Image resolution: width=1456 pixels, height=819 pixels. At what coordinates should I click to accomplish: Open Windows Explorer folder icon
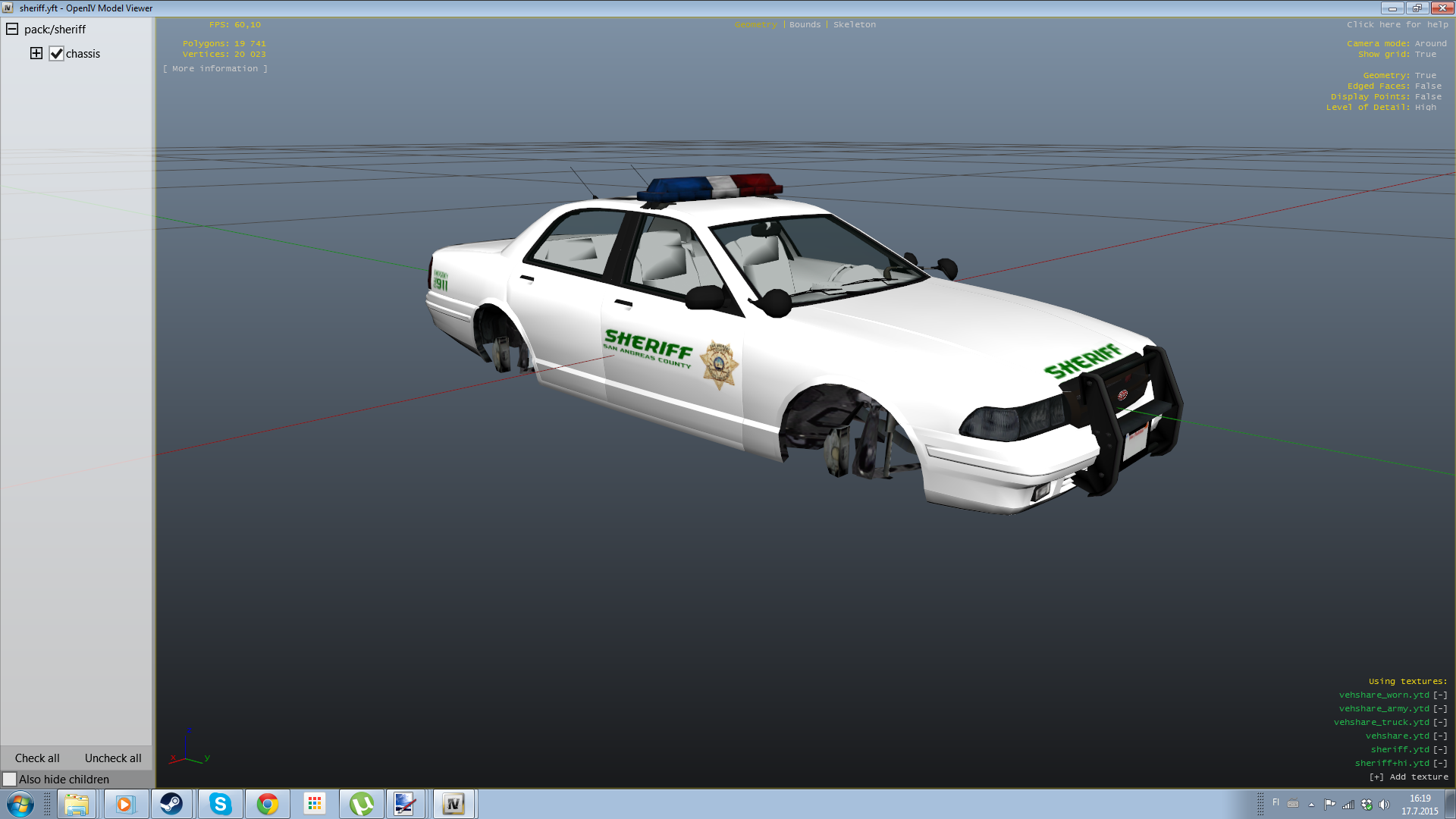click(76, 804)
